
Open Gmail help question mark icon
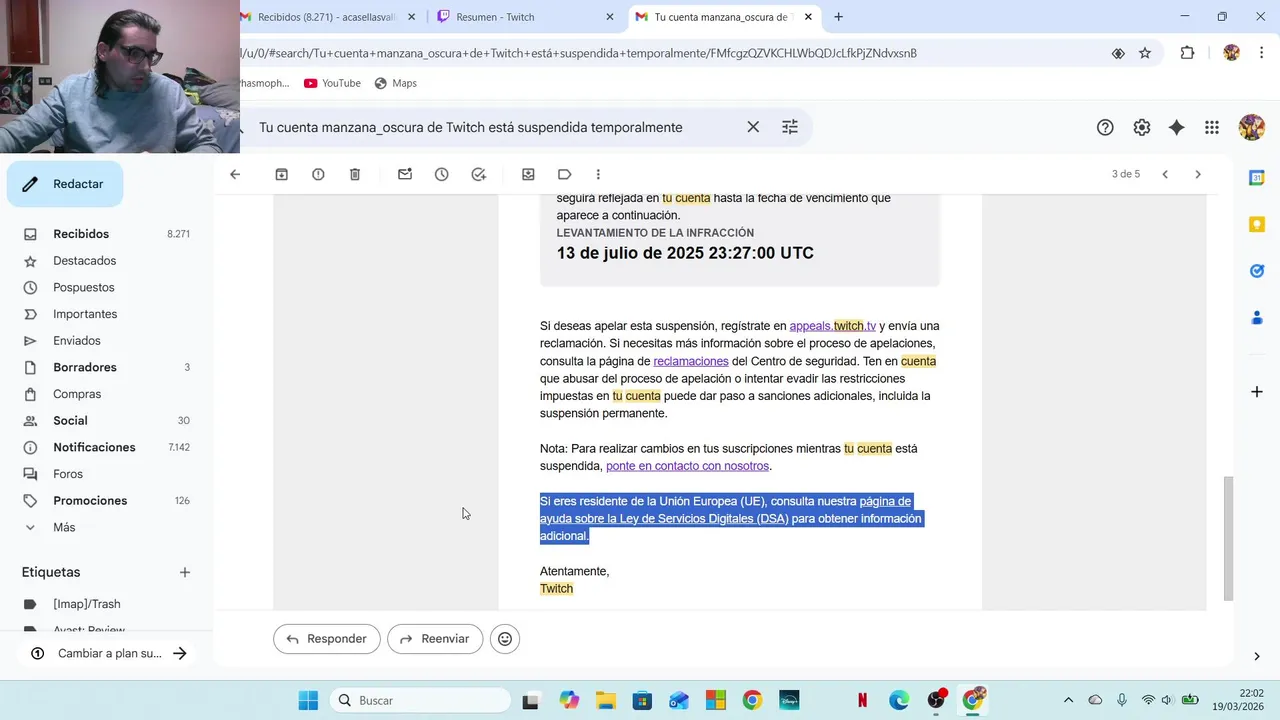pos(1105,127)
